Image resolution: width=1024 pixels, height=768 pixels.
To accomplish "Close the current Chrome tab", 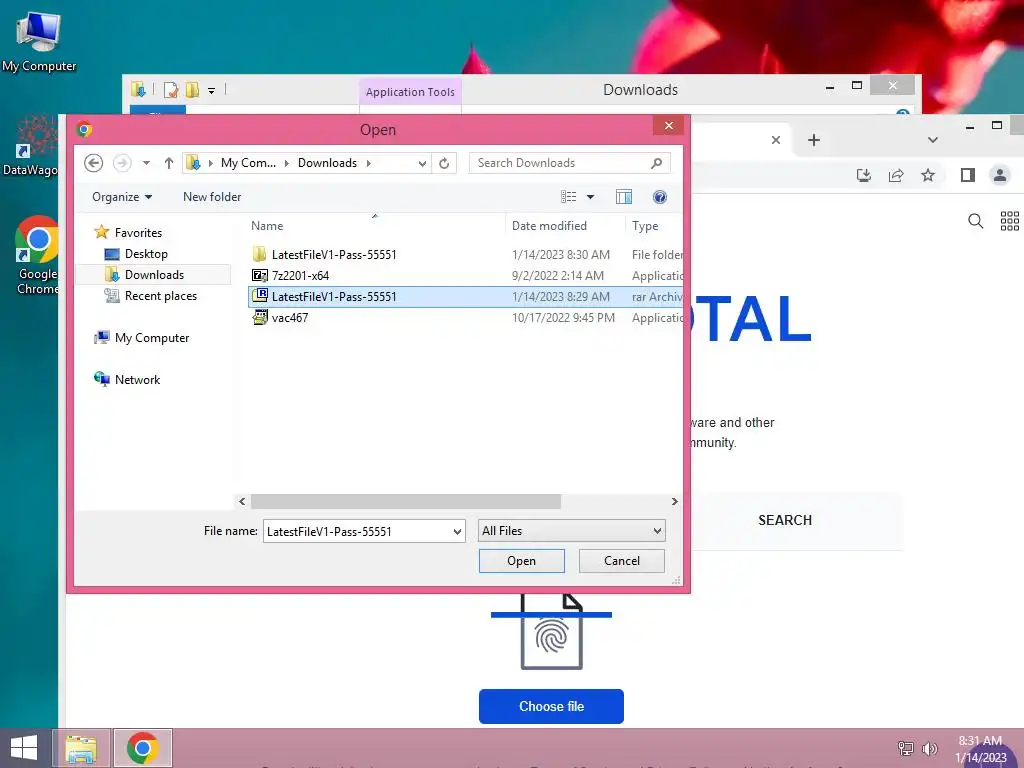I will pyautogui.click(x=776, y=140).
